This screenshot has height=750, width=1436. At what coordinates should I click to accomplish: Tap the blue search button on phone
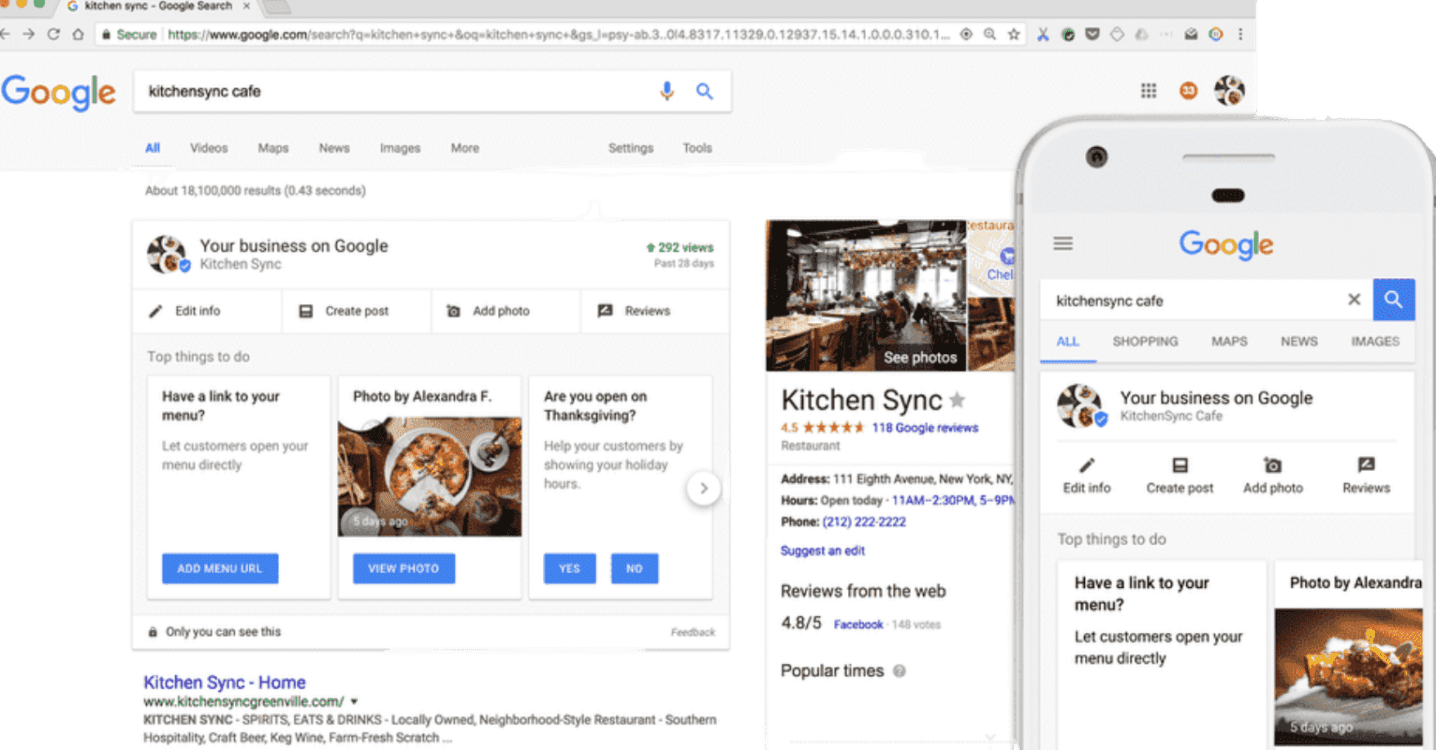point(1394,299)
